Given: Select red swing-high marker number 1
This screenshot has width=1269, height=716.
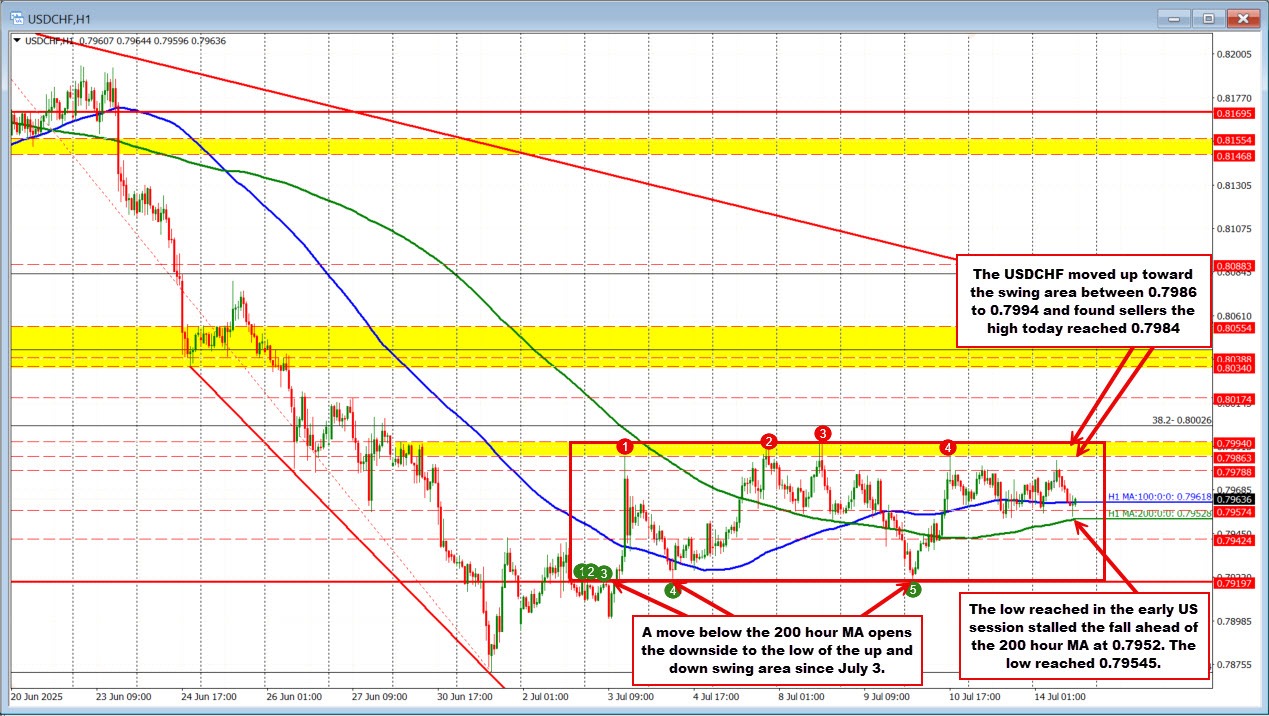Looking at the screenshot, I should [x=625, y=445].
